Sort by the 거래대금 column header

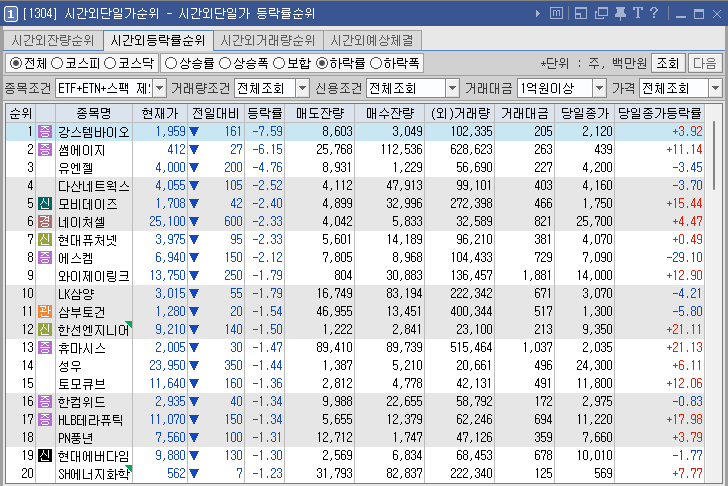[525, 113]
